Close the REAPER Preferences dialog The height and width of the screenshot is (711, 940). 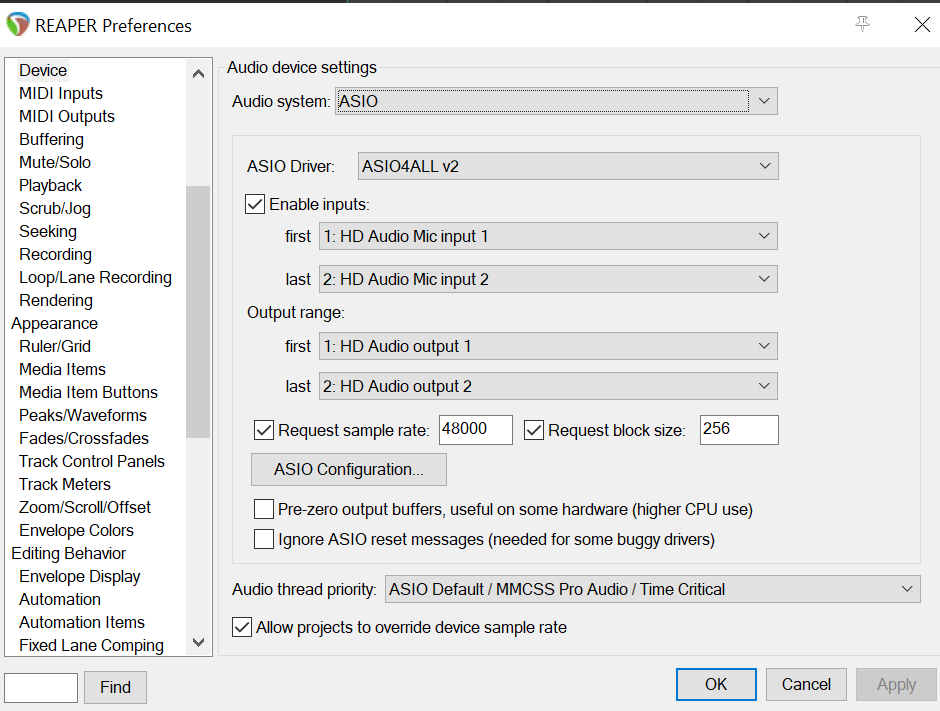point(922,25)
